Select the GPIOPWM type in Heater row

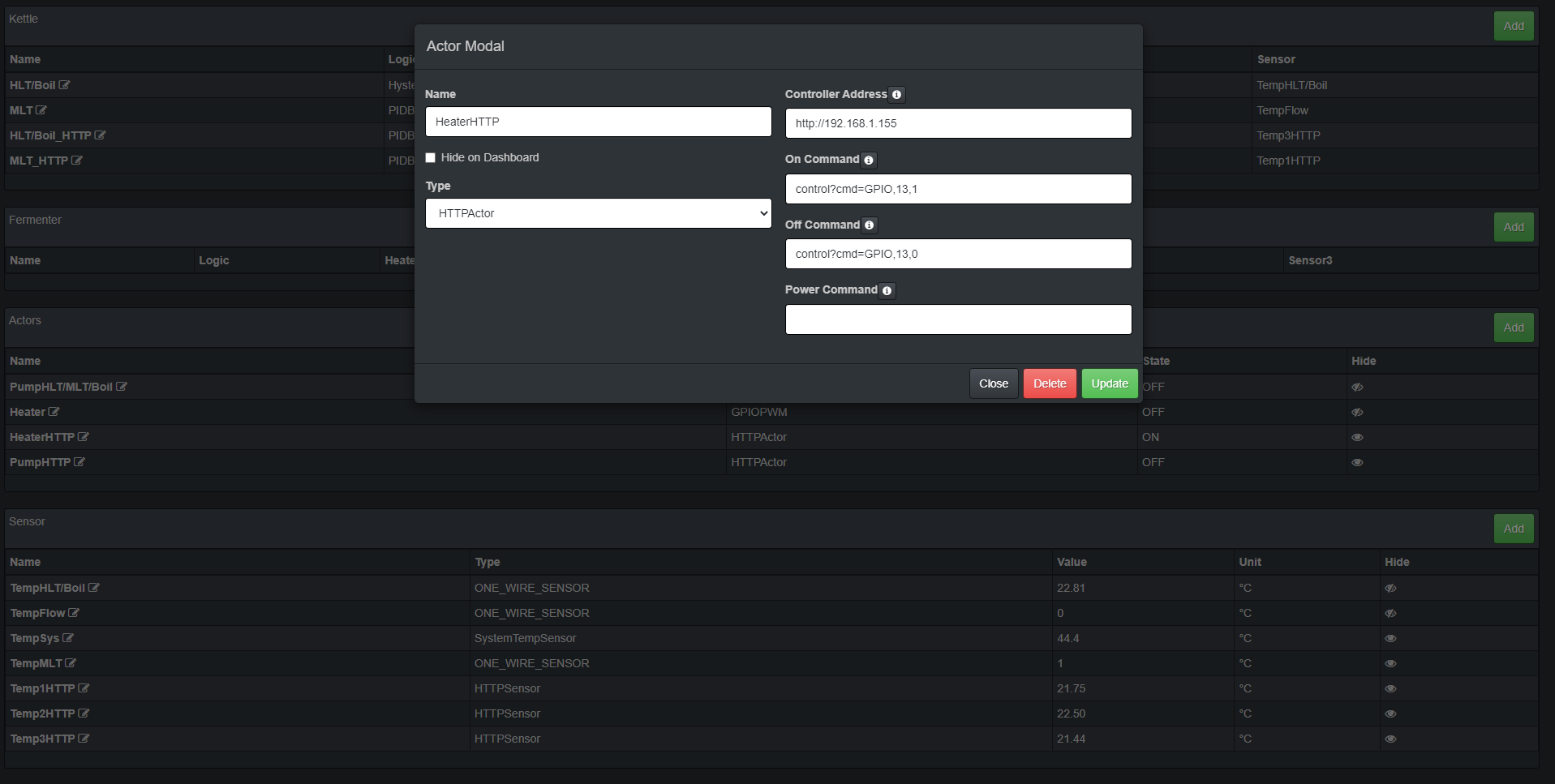click(758, 412)
